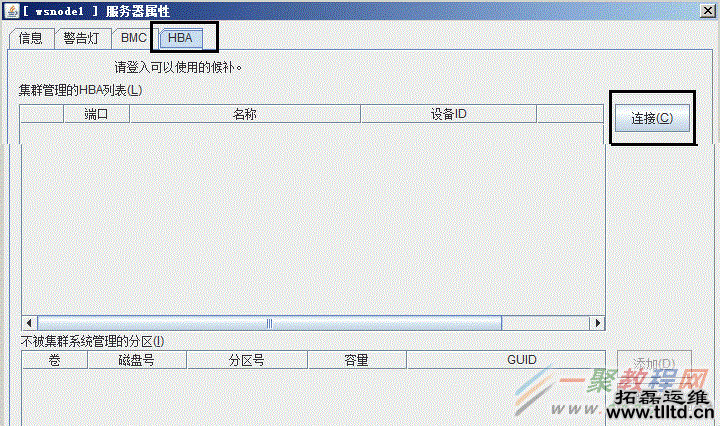Click the Java window icon in title bar
Screen dimensions: 720x426
(x=10, y=9)
